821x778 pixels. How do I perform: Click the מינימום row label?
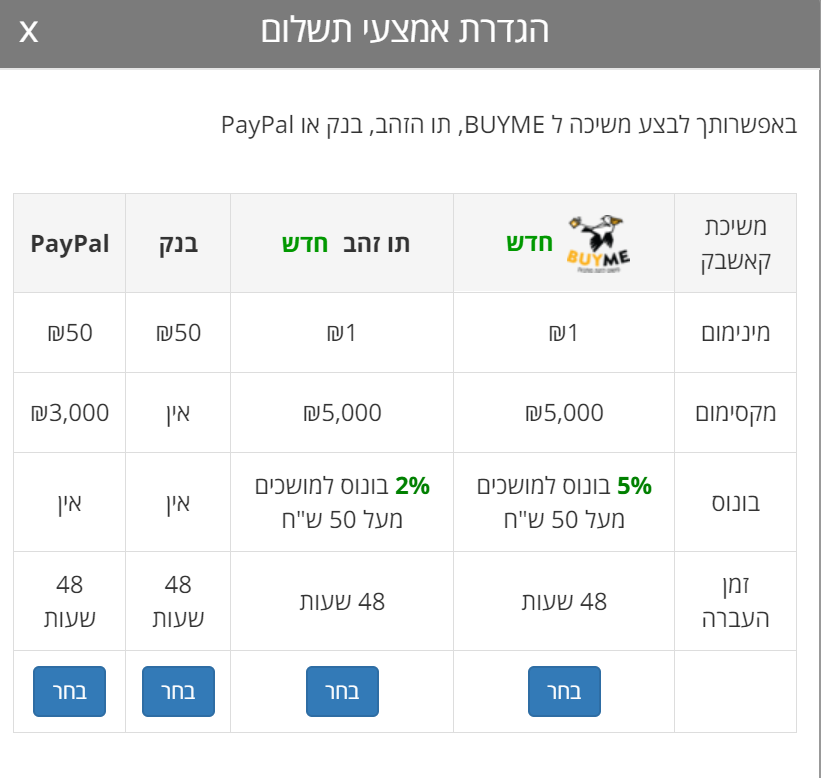(x=735, y=333)
